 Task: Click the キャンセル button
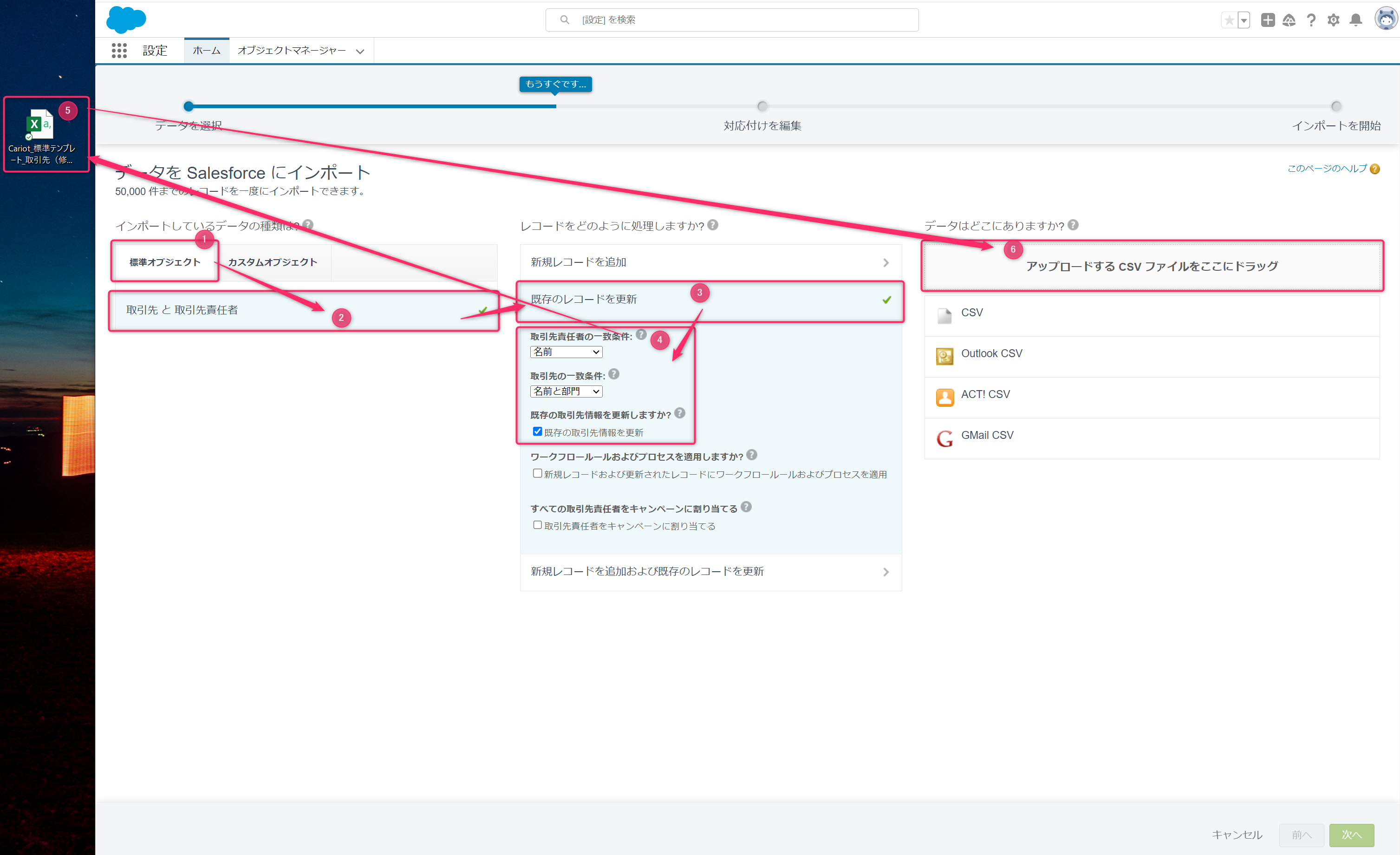tap(1237, 835)
